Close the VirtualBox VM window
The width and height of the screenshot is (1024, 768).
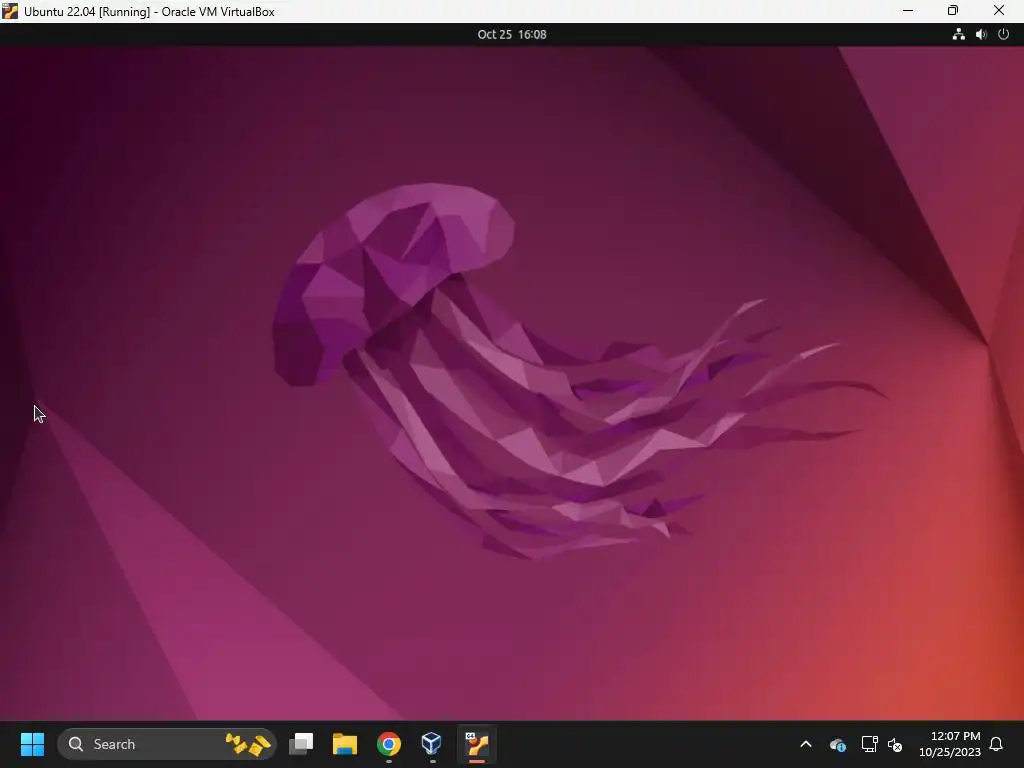(x=999, y=11)
